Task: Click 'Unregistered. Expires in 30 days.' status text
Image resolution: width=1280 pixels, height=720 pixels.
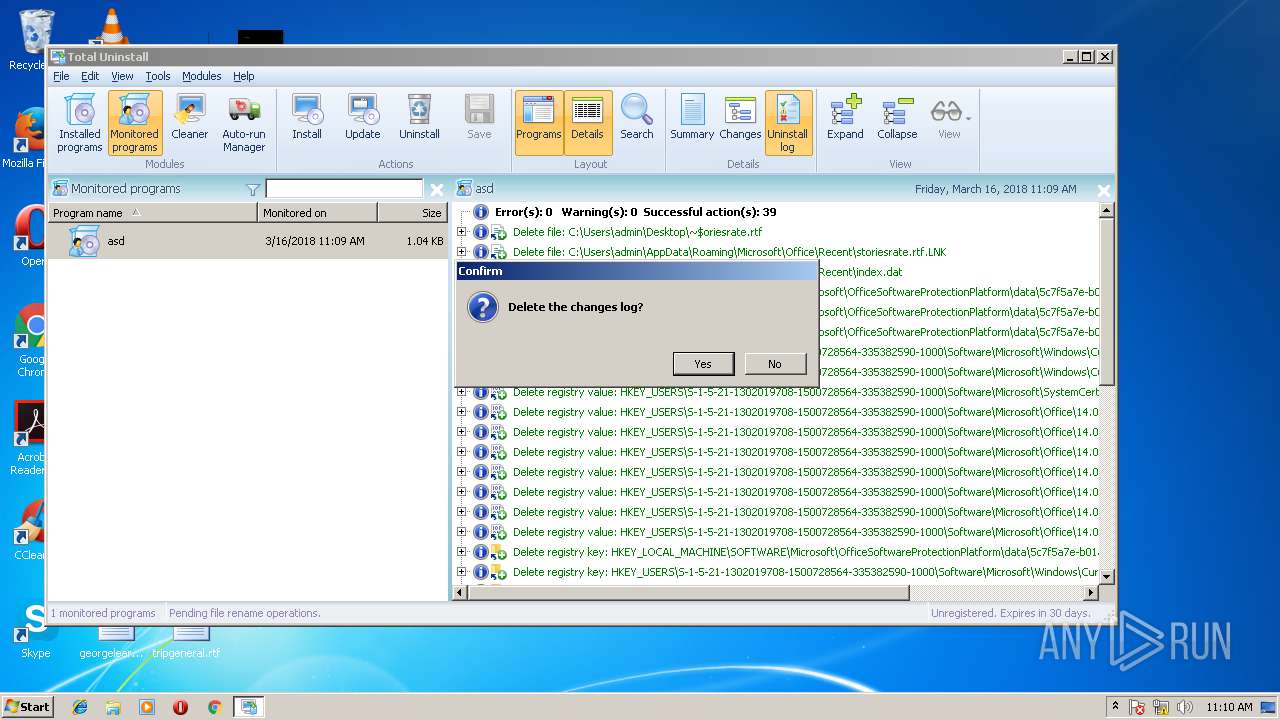Action: (1011, 613)
